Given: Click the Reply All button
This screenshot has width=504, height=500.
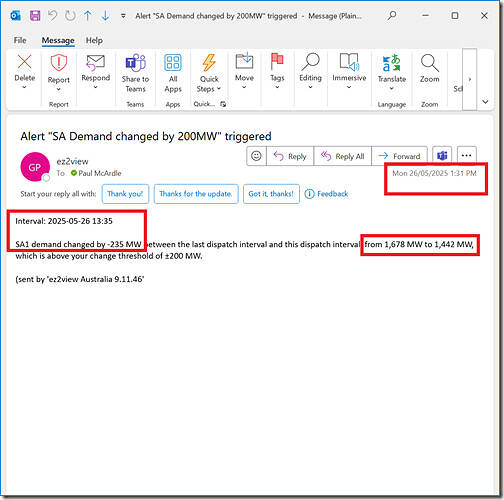Looking at the screenshot, I should [343, 156].
